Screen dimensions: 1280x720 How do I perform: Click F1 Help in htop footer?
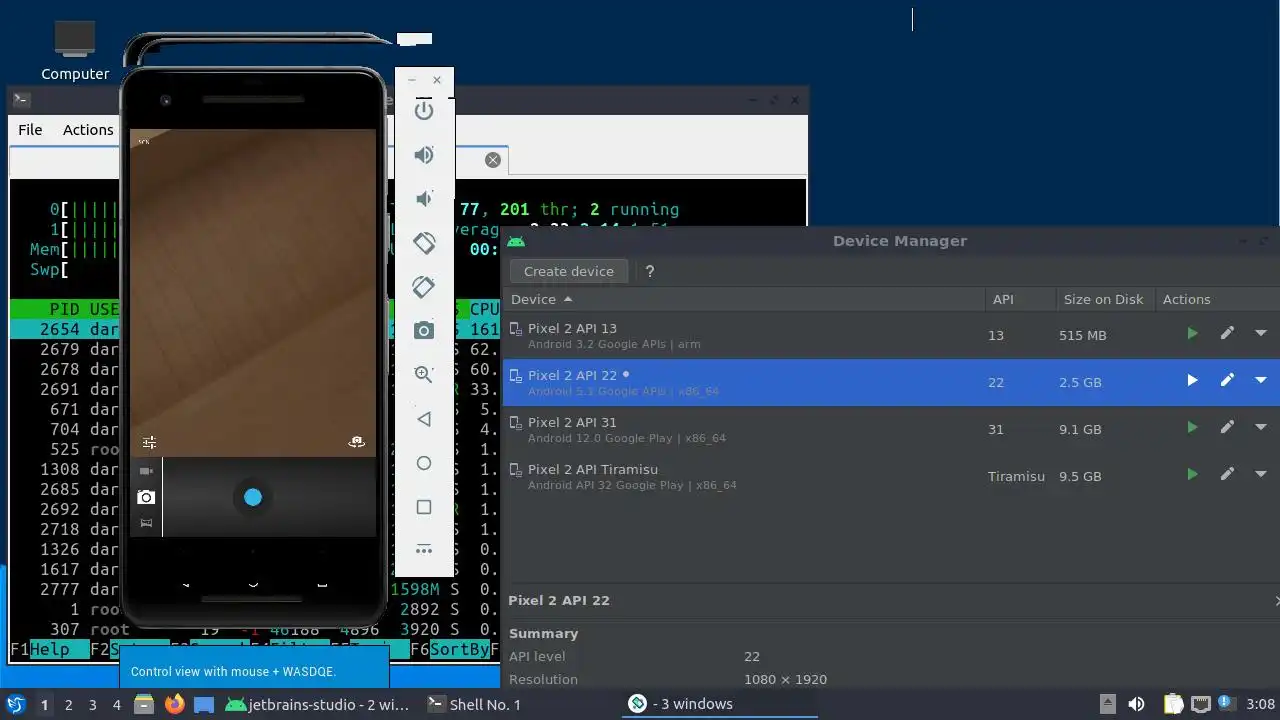40,649
